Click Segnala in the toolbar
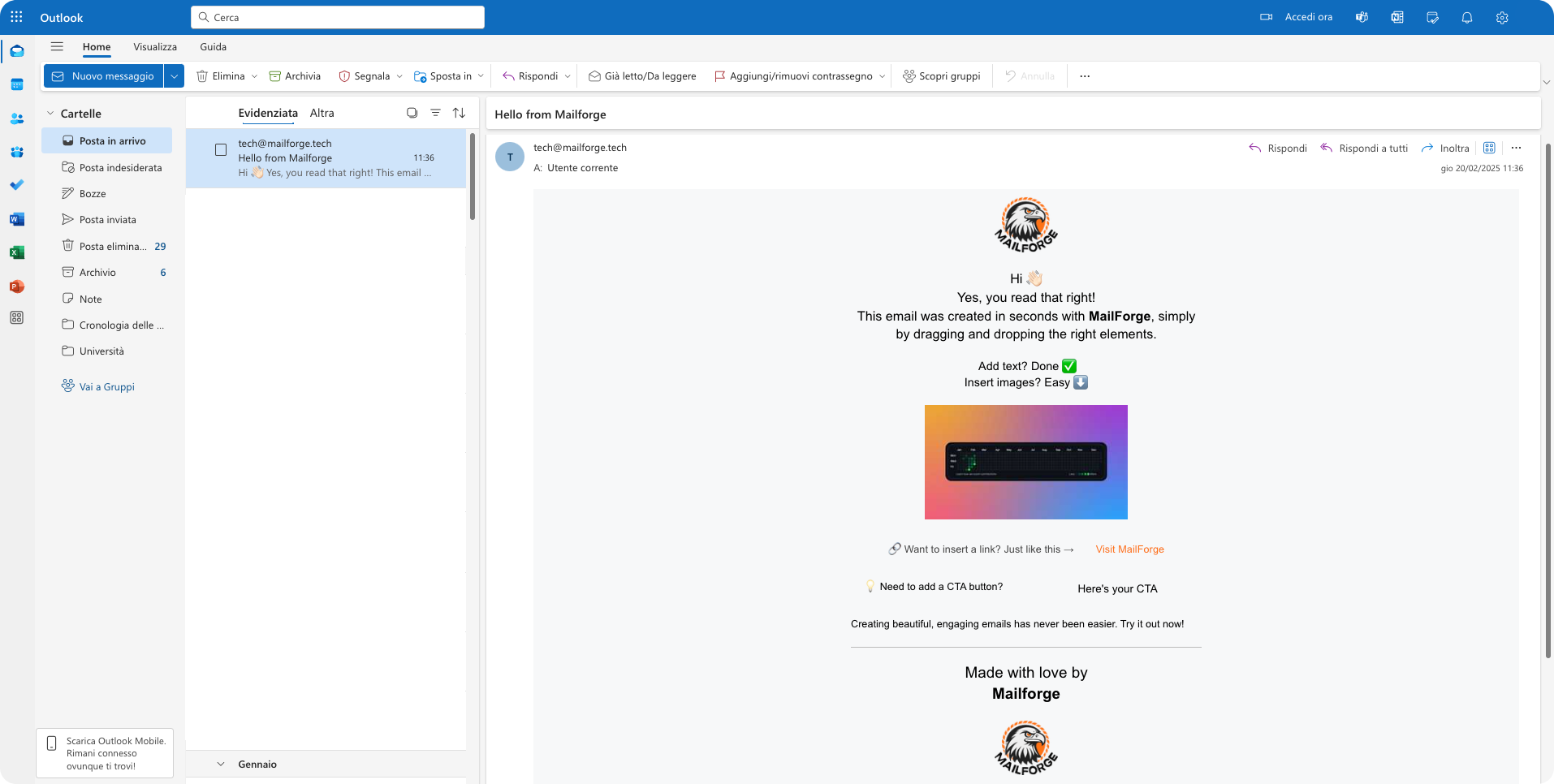This screenshot has width=1554, height=784. [x=364, y=76]
